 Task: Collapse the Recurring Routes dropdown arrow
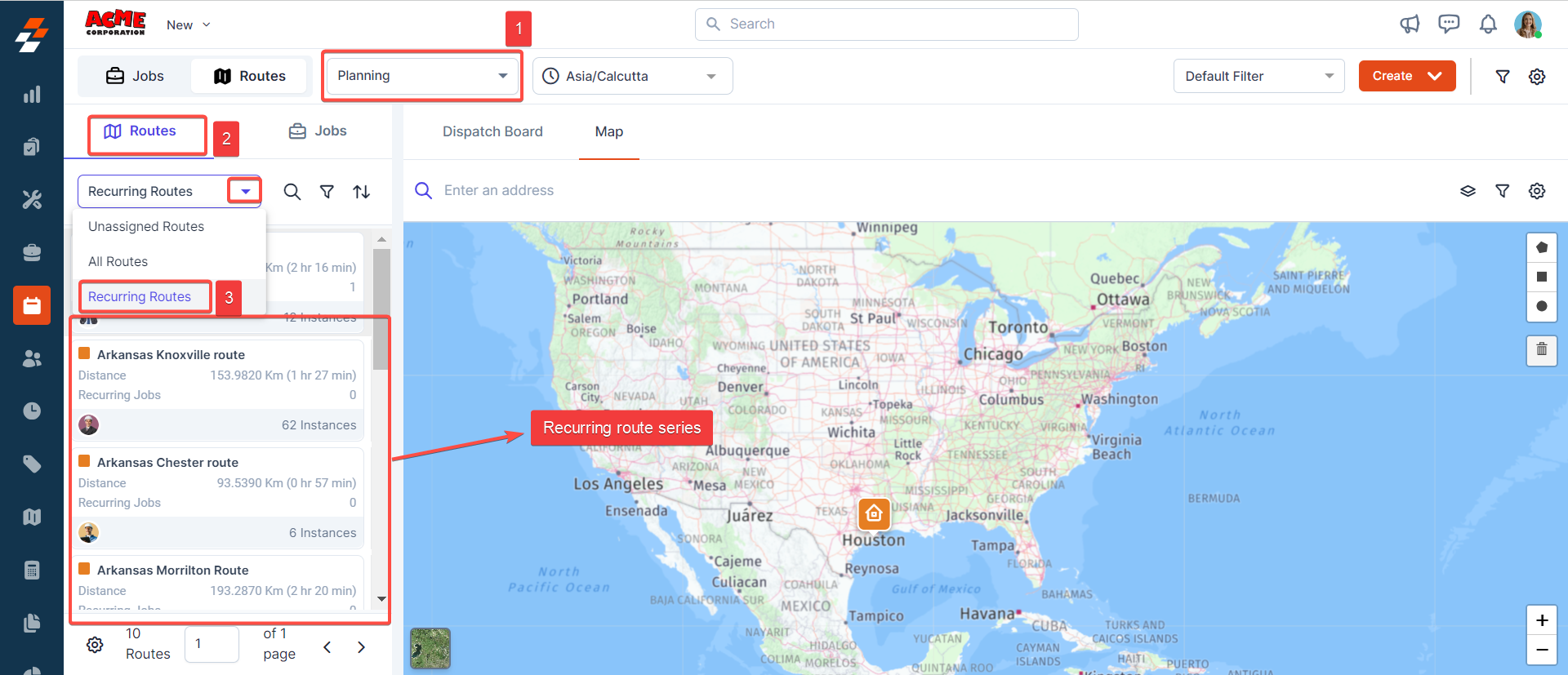pyautogui.click(x=245, y=191)
